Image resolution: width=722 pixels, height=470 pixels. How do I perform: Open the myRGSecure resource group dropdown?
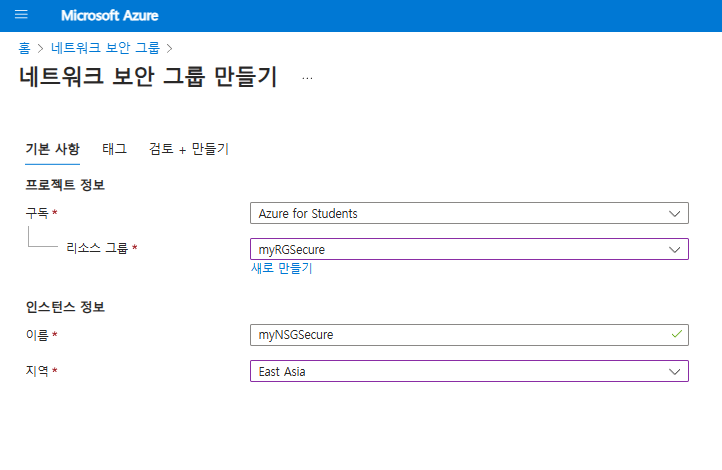click(460, 249)
